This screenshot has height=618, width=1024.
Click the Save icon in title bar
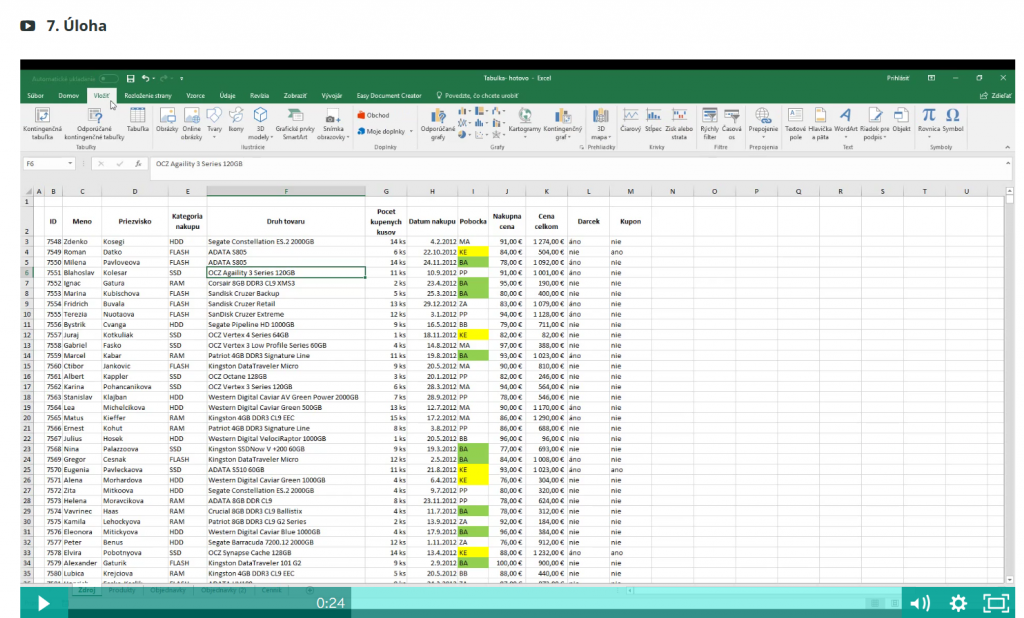pos(131,78)
